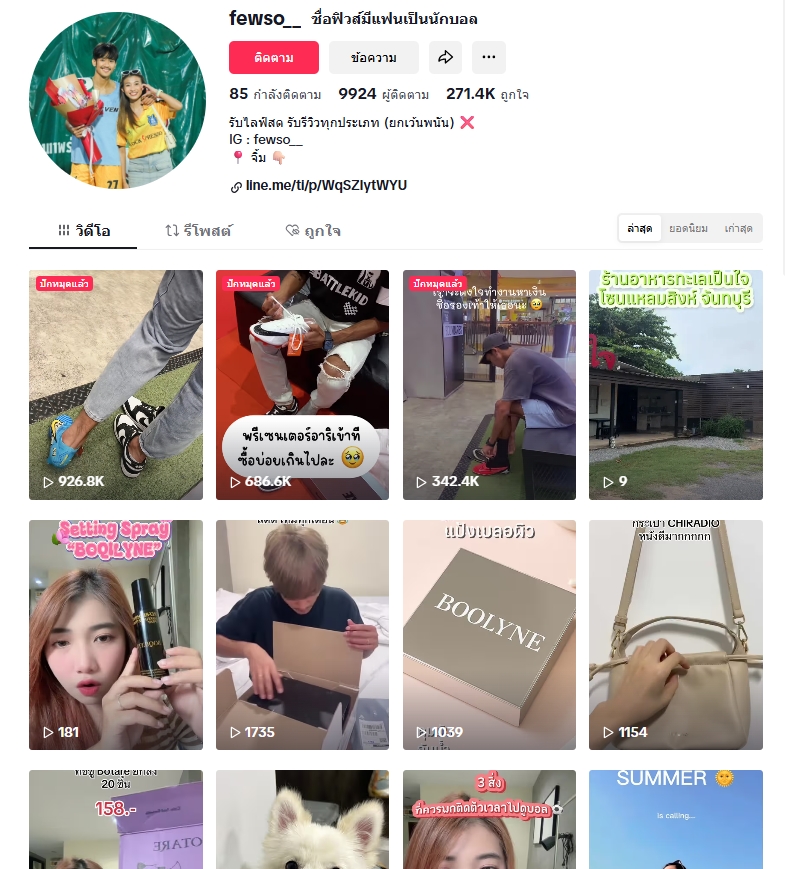Image resolution: width=785 pixels, height=869 pixels.
Task: Open the CHIRADIO beige bag video
Action: (676, 635)
